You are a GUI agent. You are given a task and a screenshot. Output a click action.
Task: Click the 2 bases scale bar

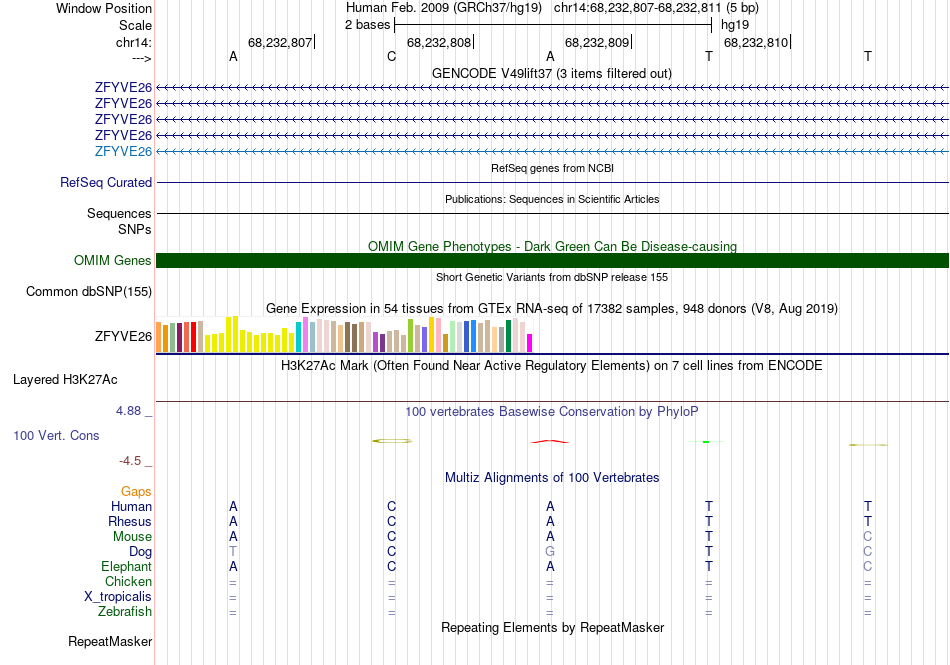(553, 25)
